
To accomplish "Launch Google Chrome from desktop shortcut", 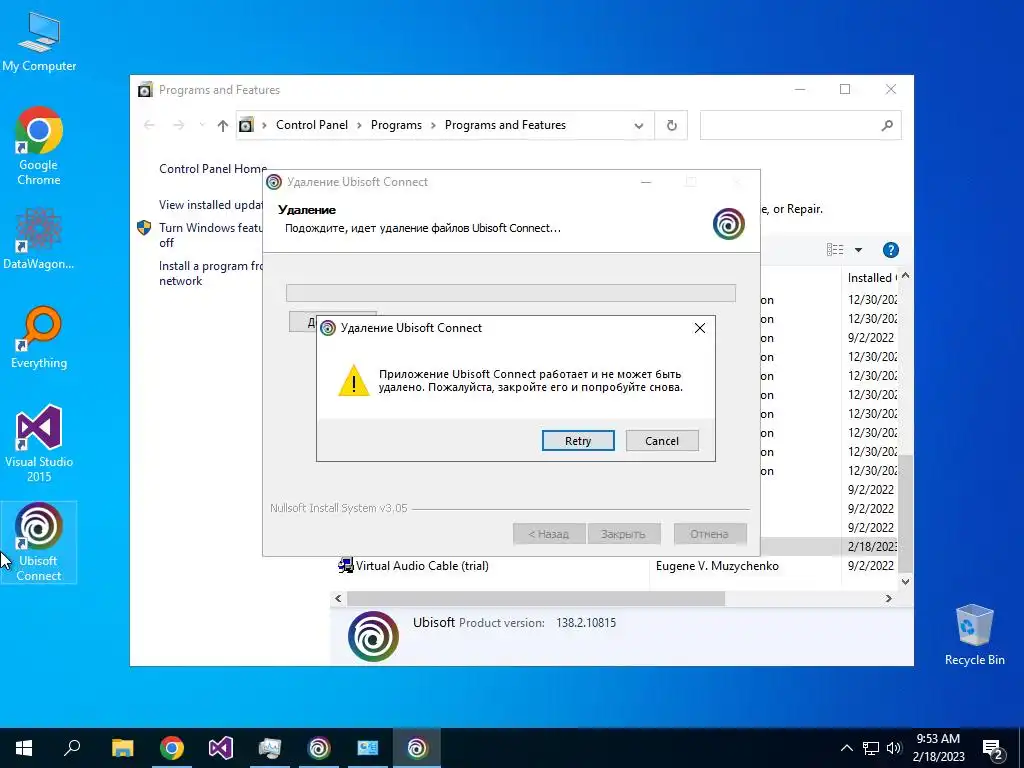I will click(x=39, y=146).
